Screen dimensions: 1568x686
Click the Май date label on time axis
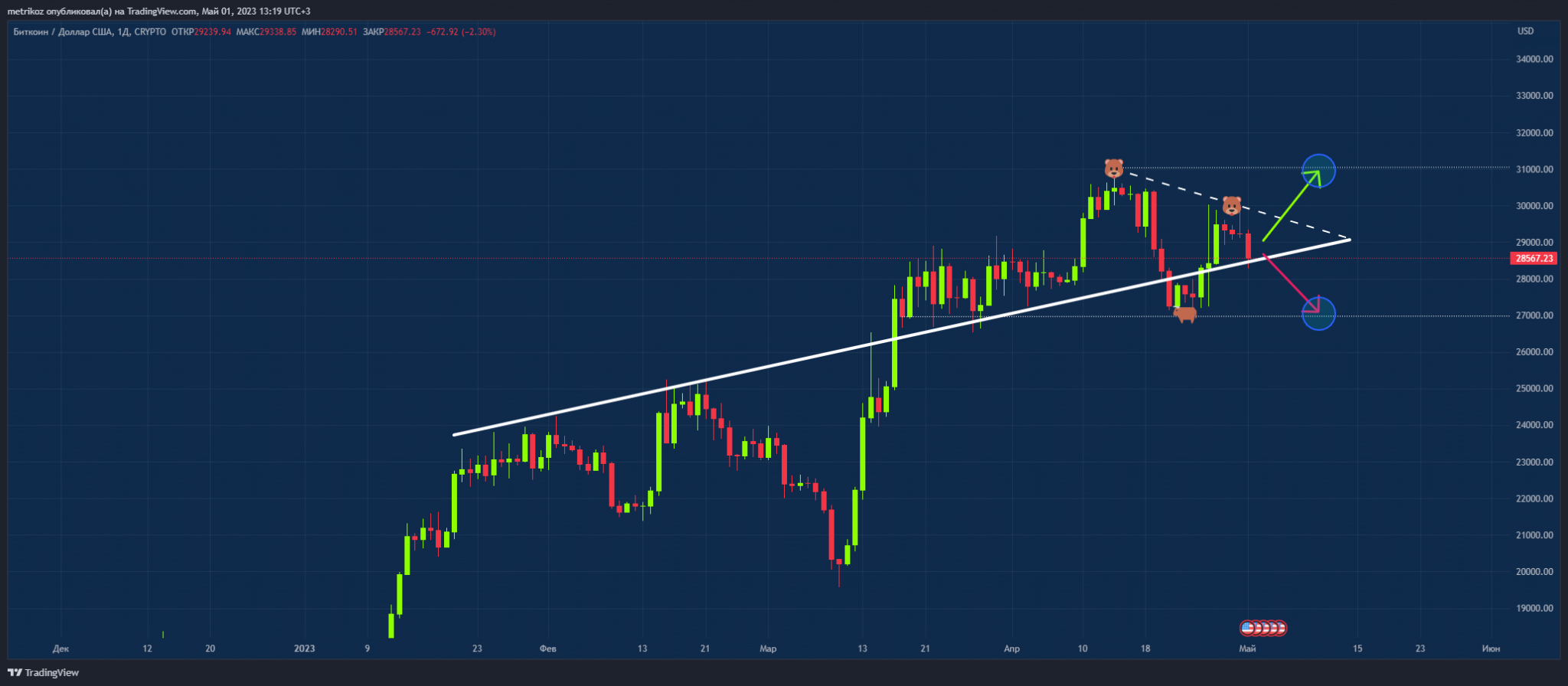pyautogui.click(x=1247, y=648)
